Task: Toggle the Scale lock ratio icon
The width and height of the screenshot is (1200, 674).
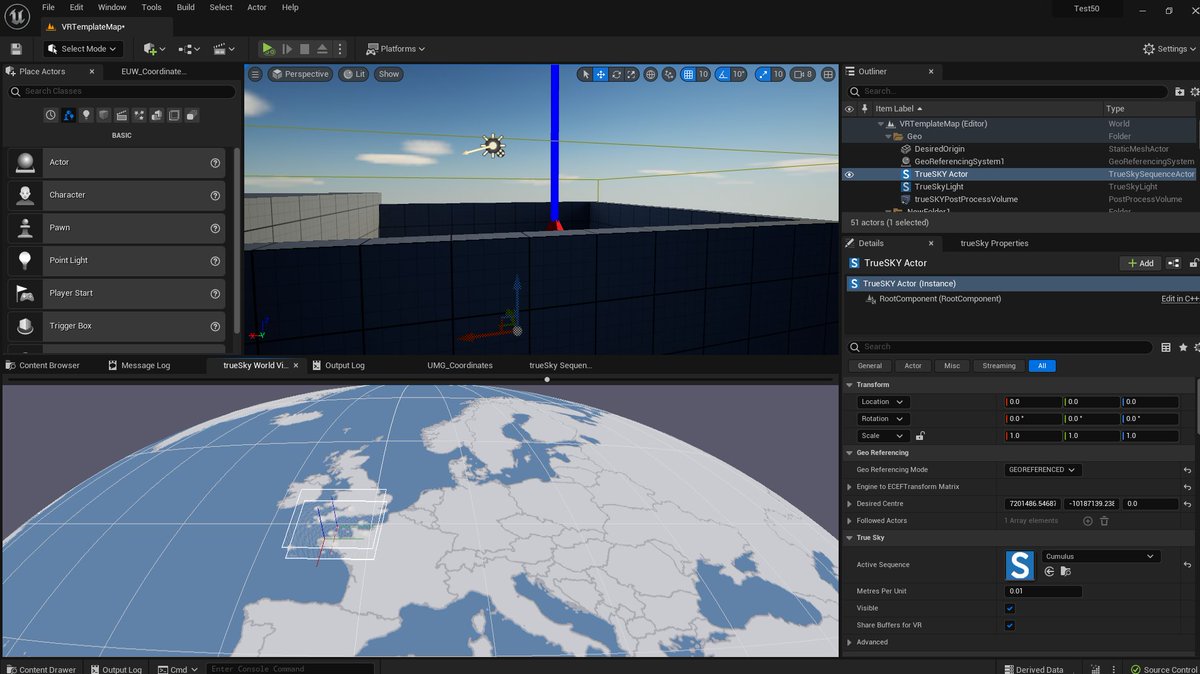Action: point(920,436)
